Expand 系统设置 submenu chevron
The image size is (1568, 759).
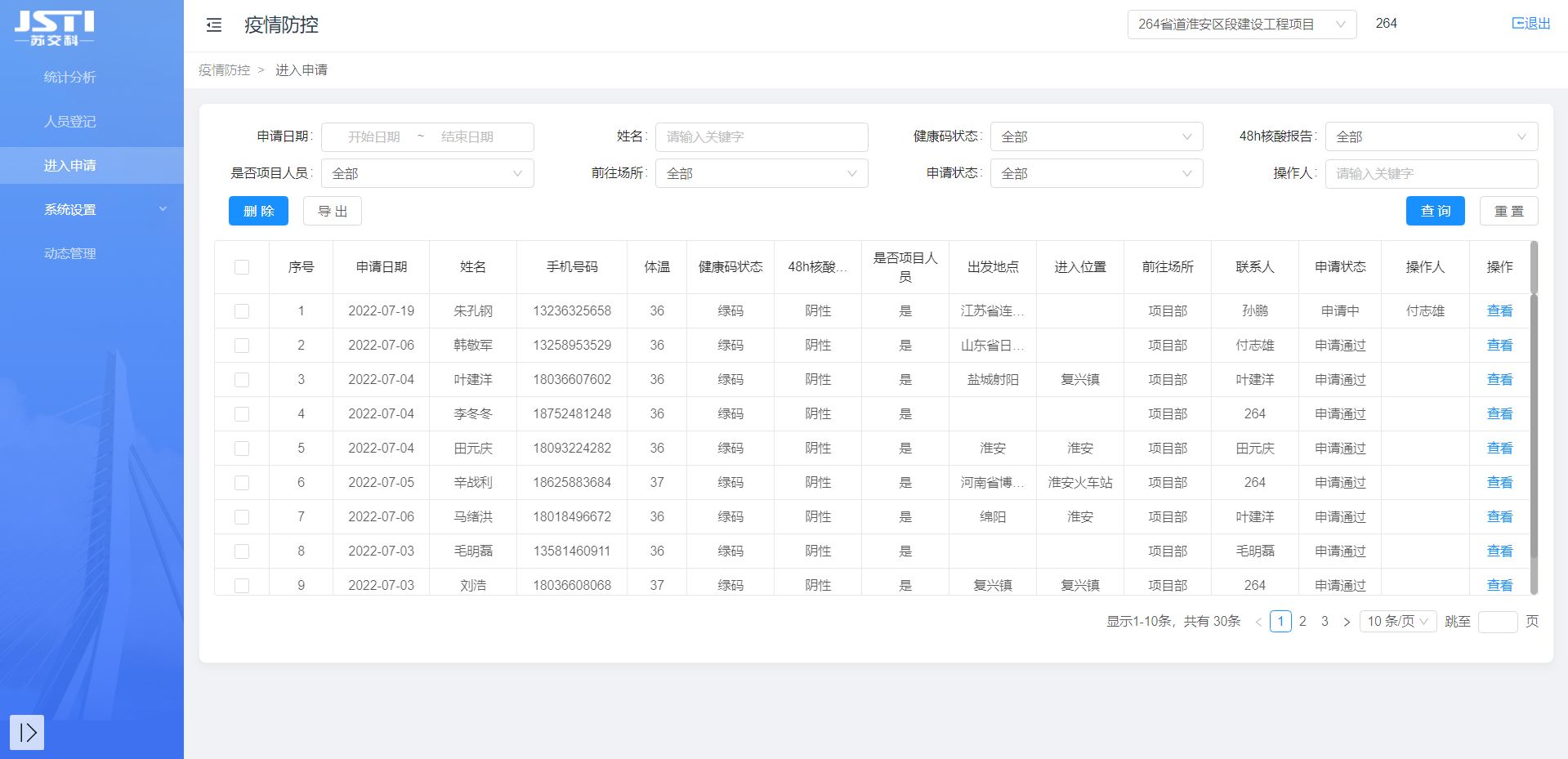tap(163, 209)
